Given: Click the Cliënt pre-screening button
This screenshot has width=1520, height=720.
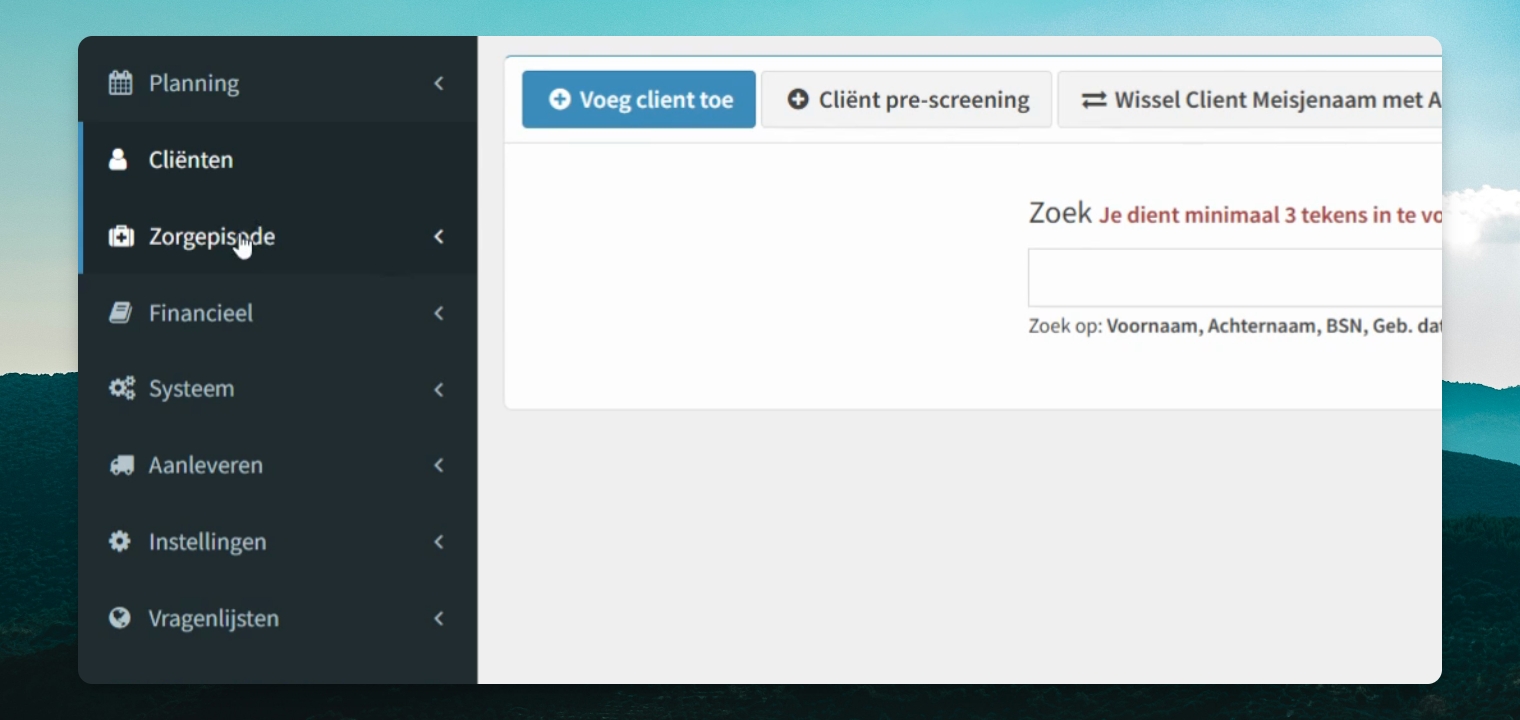Looking at the screenshot, I should [907, 100].
